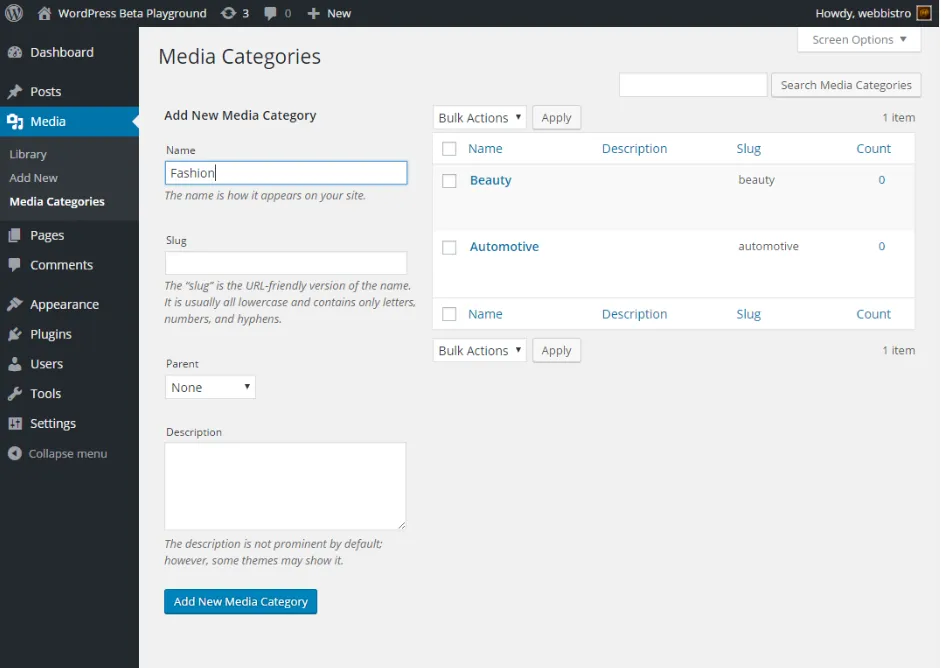Screen dimensions: 941x668
Task: Sort by Name in top header
Action: (x=485, y=149)
